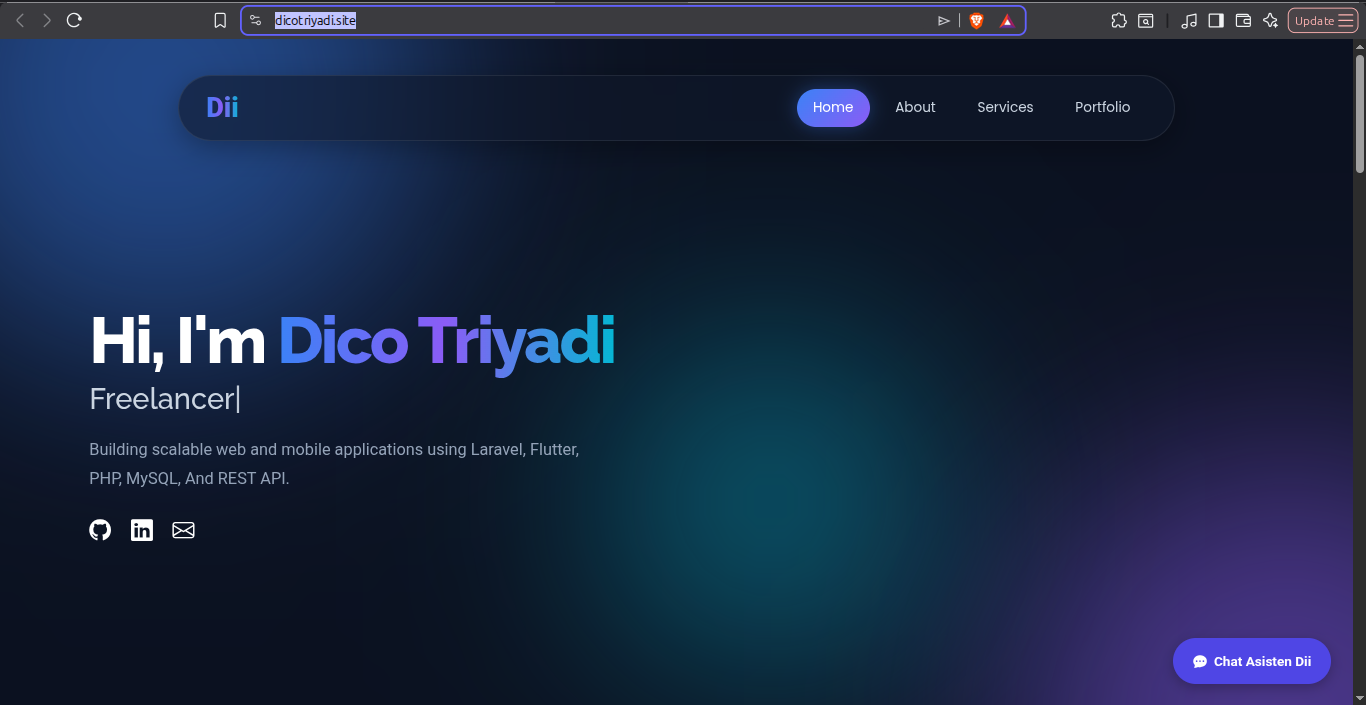The image size is (1366, 705).
Task: Open site settings icon in address bar
Action: tap(256, 20)
